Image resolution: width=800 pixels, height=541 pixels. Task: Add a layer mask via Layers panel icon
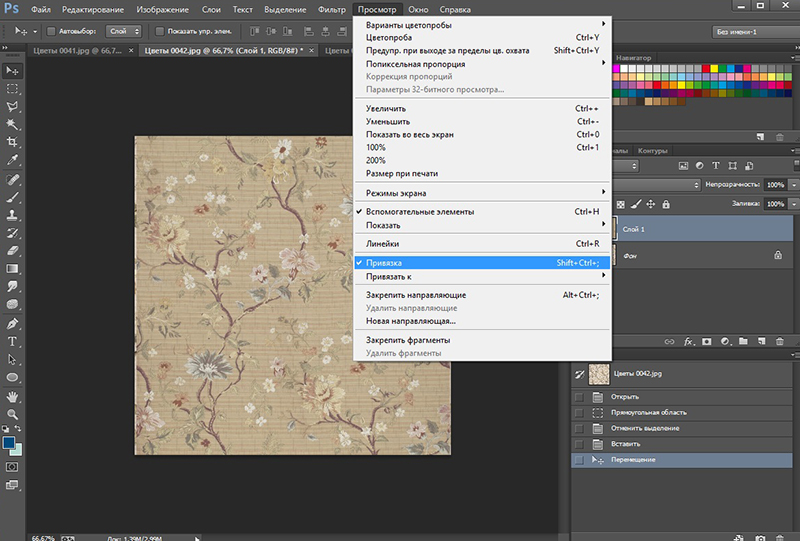click(x=707, y=341)
